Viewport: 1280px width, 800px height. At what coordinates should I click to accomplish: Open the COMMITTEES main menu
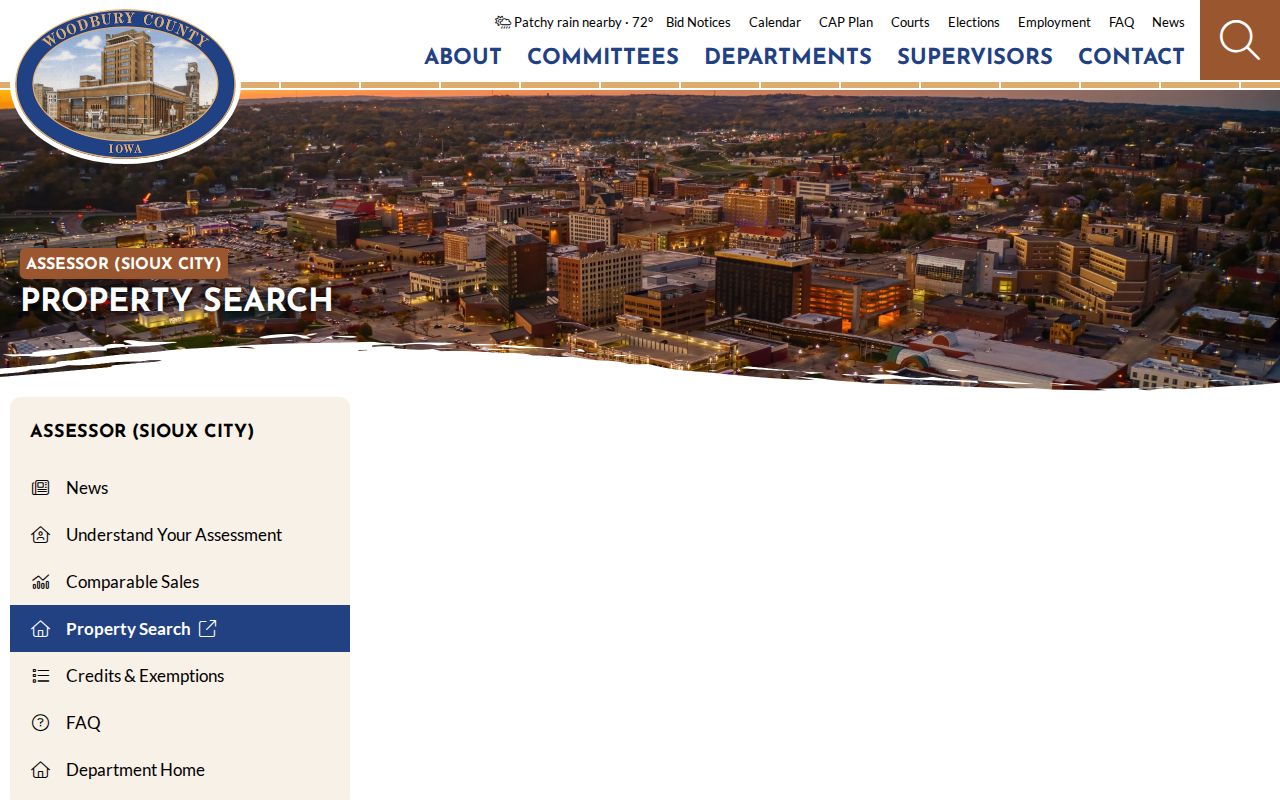tap(603, 57)
